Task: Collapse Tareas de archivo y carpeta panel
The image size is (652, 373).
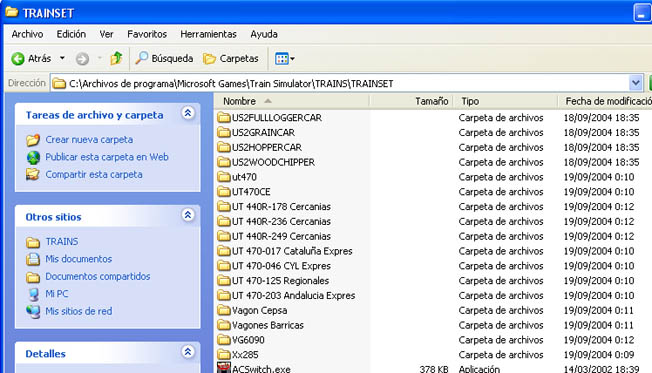Action: click(188, 113)
